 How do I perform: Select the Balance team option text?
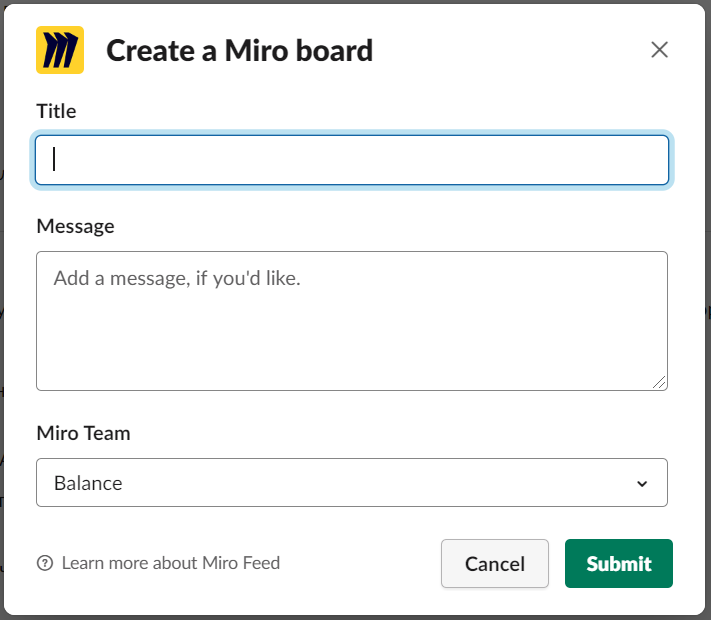[x=88, y=483]
